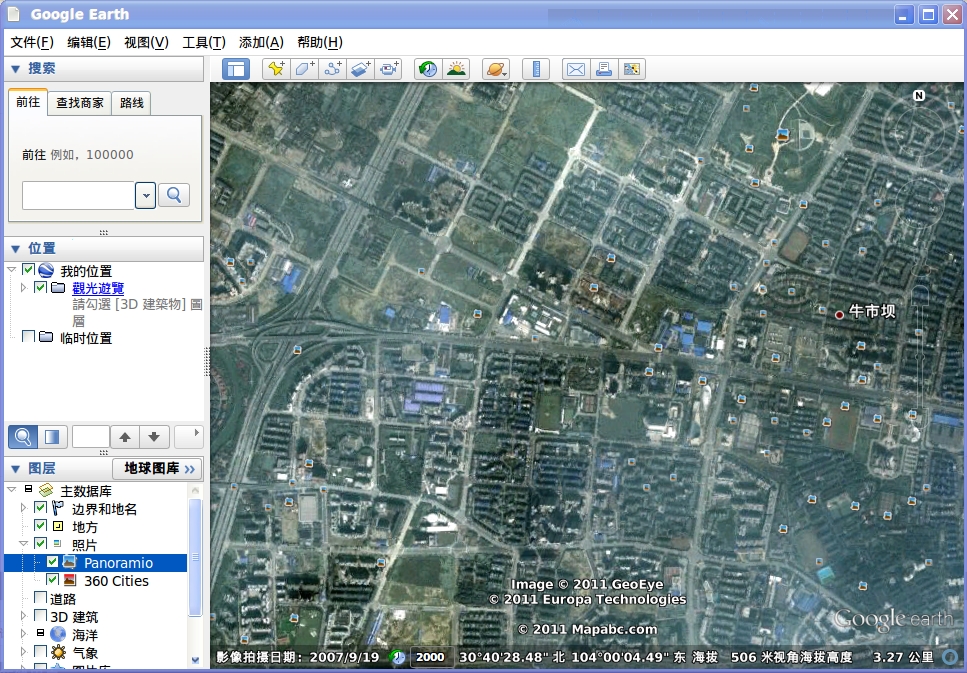Uncheck the 觀光遊覽 folder checkbox
967x673 pixels.
pos(41,287)
